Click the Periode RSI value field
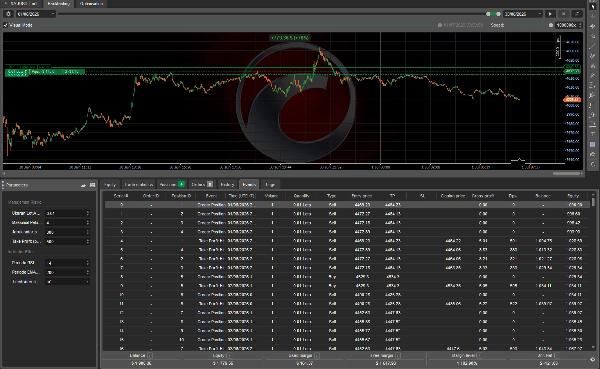The height and width of the screenshot is (369, 600). pos(67,263)
